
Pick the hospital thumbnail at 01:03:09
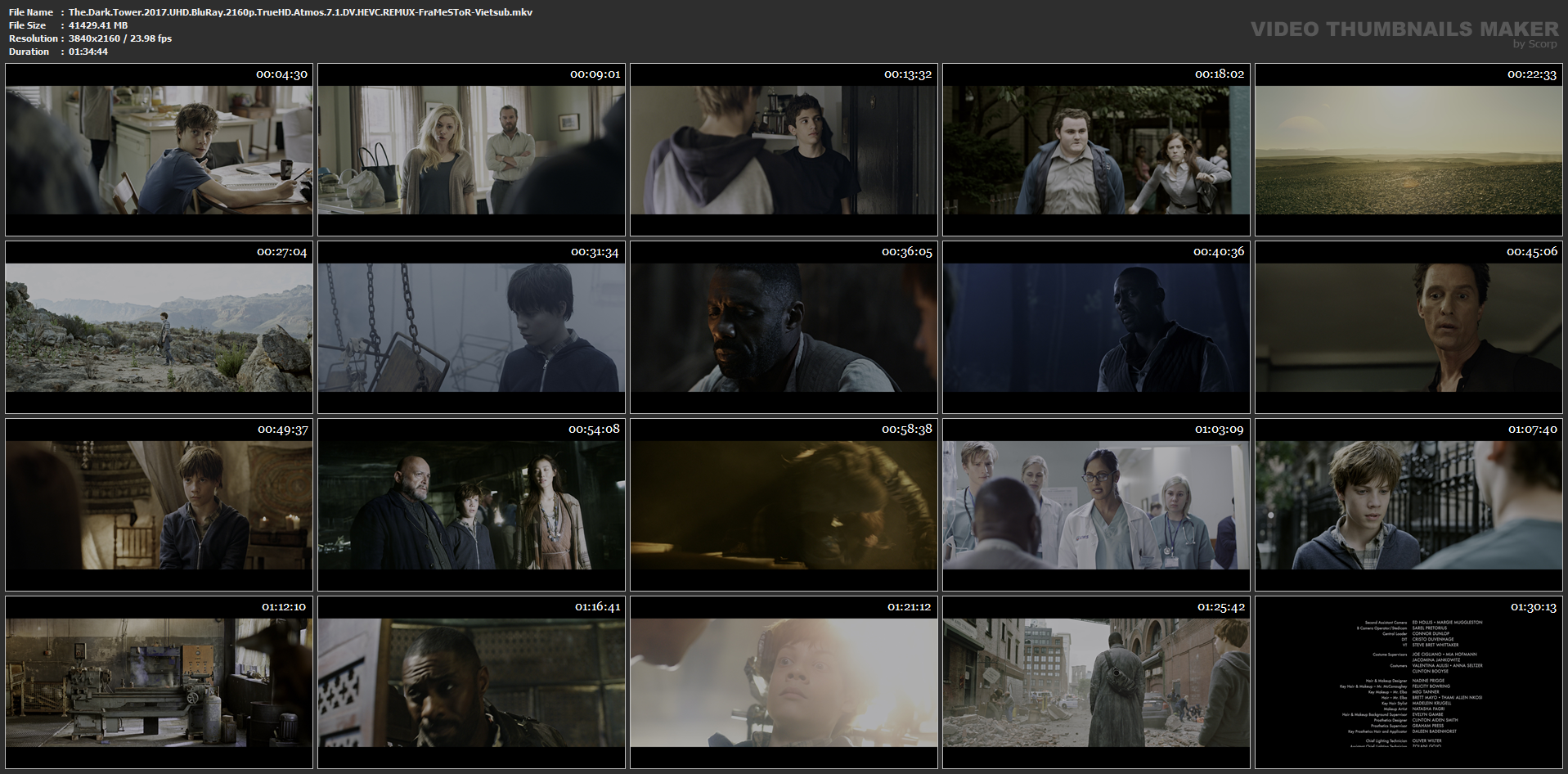pyautogui.click(x=1096, y=505)
